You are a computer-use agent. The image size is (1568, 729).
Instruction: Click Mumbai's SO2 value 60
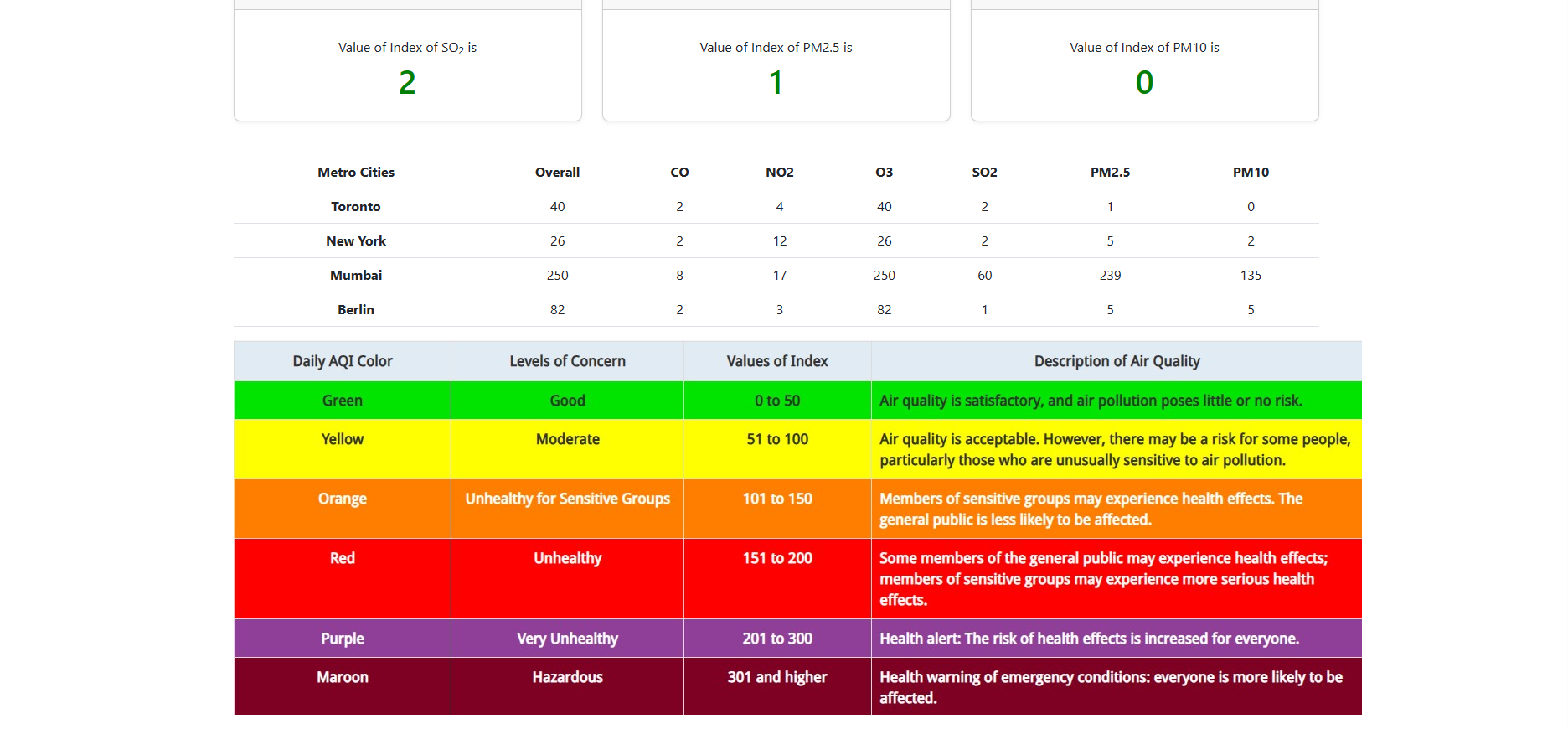(984, 275)
